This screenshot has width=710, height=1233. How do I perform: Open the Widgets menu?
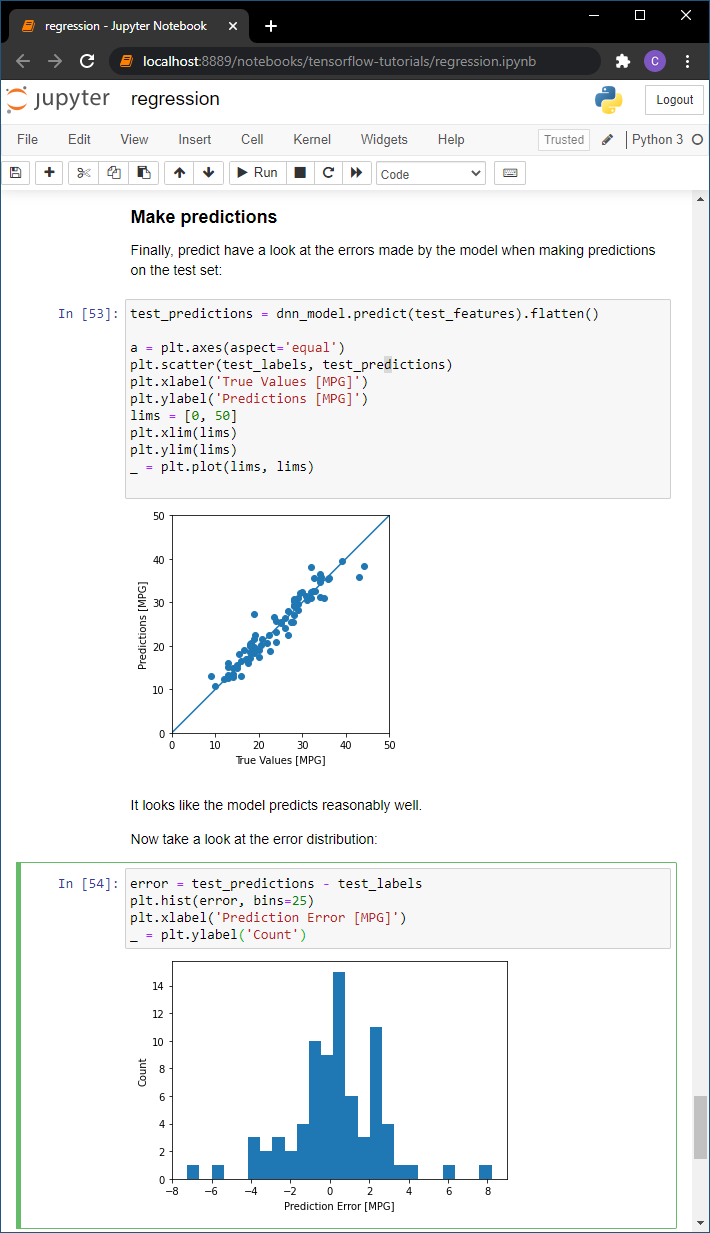(384, 140)
